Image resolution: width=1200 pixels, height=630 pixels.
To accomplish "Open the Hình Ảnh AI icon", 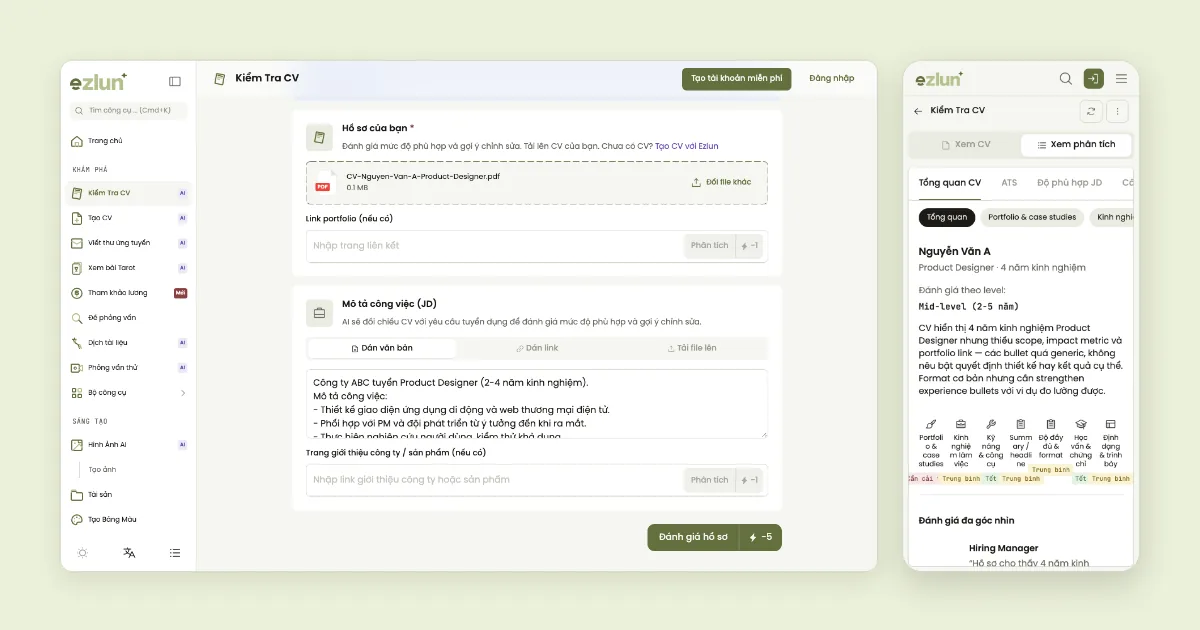I will [77, 445].
